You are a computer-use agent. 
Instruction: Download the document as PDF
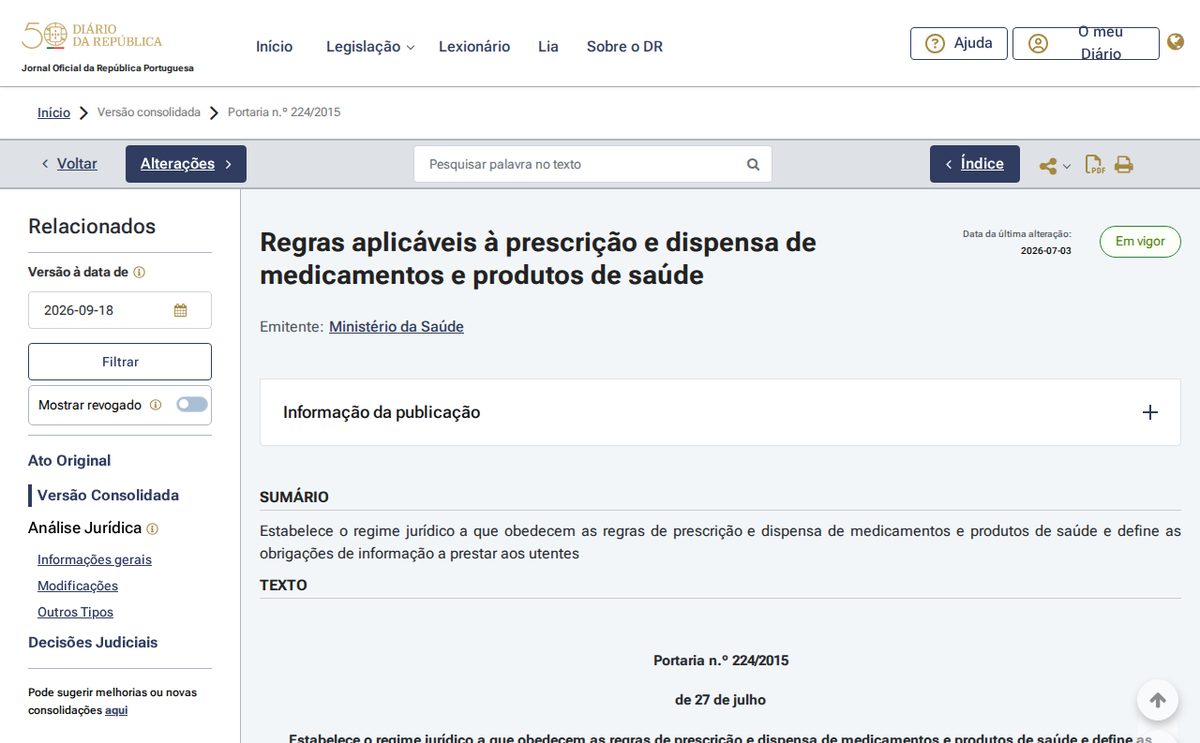pyautogui.click(x=1095, y=165)
